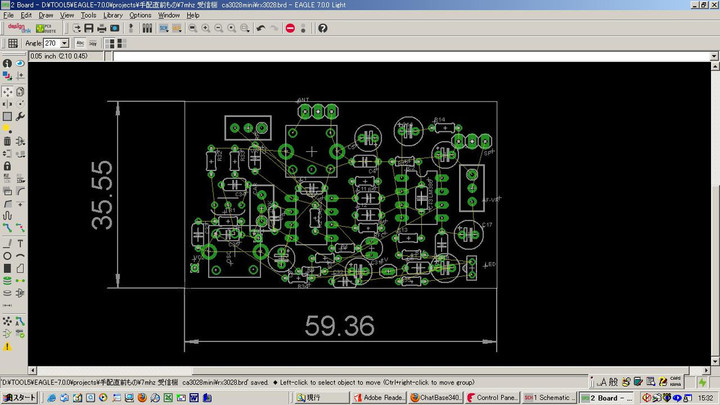Toggle layer display with the eye icon

point(20,63)
